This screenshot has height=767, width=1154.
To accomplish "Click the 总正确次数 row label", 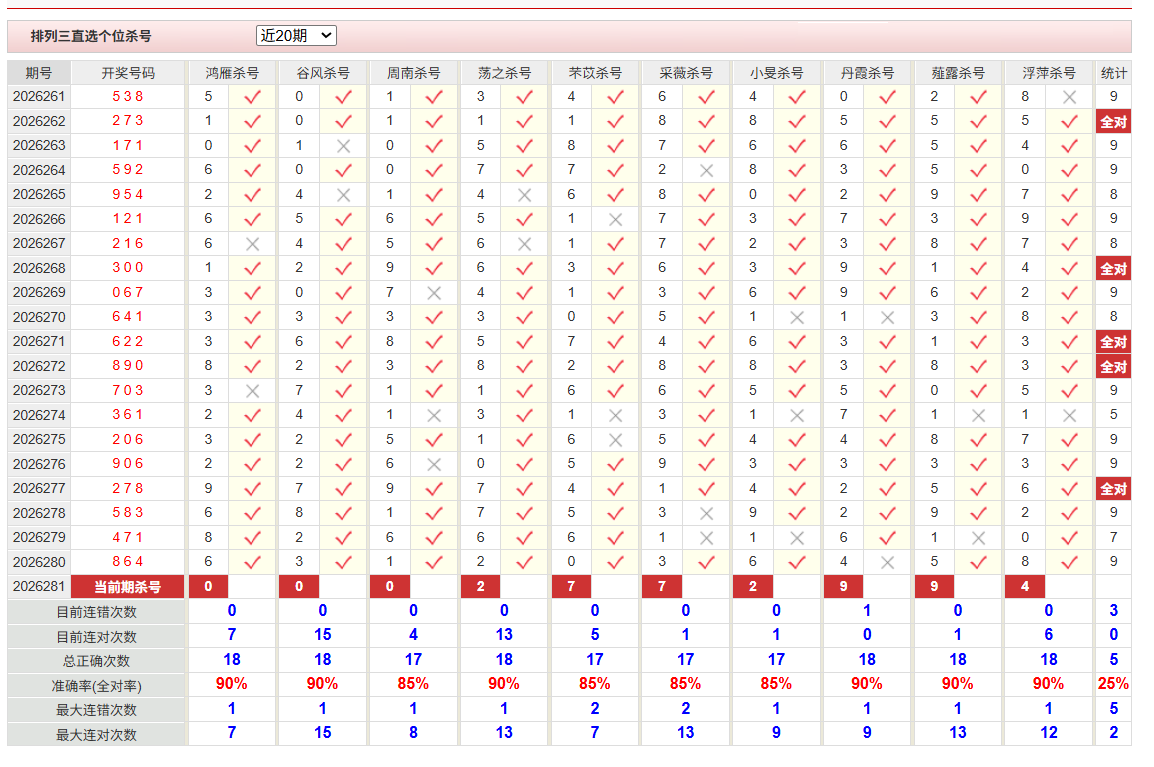I will 96,661.
